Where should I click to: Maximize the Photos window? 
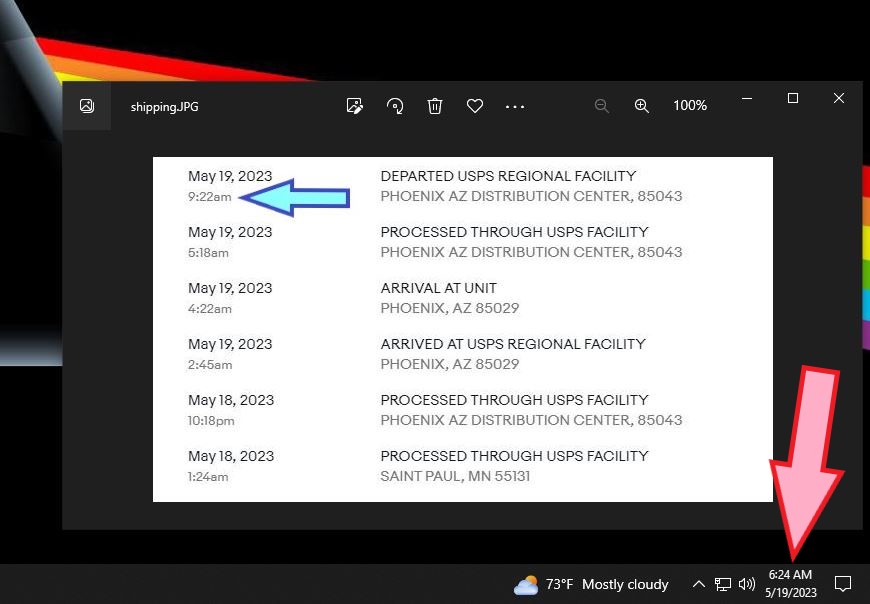coord(793,98)
